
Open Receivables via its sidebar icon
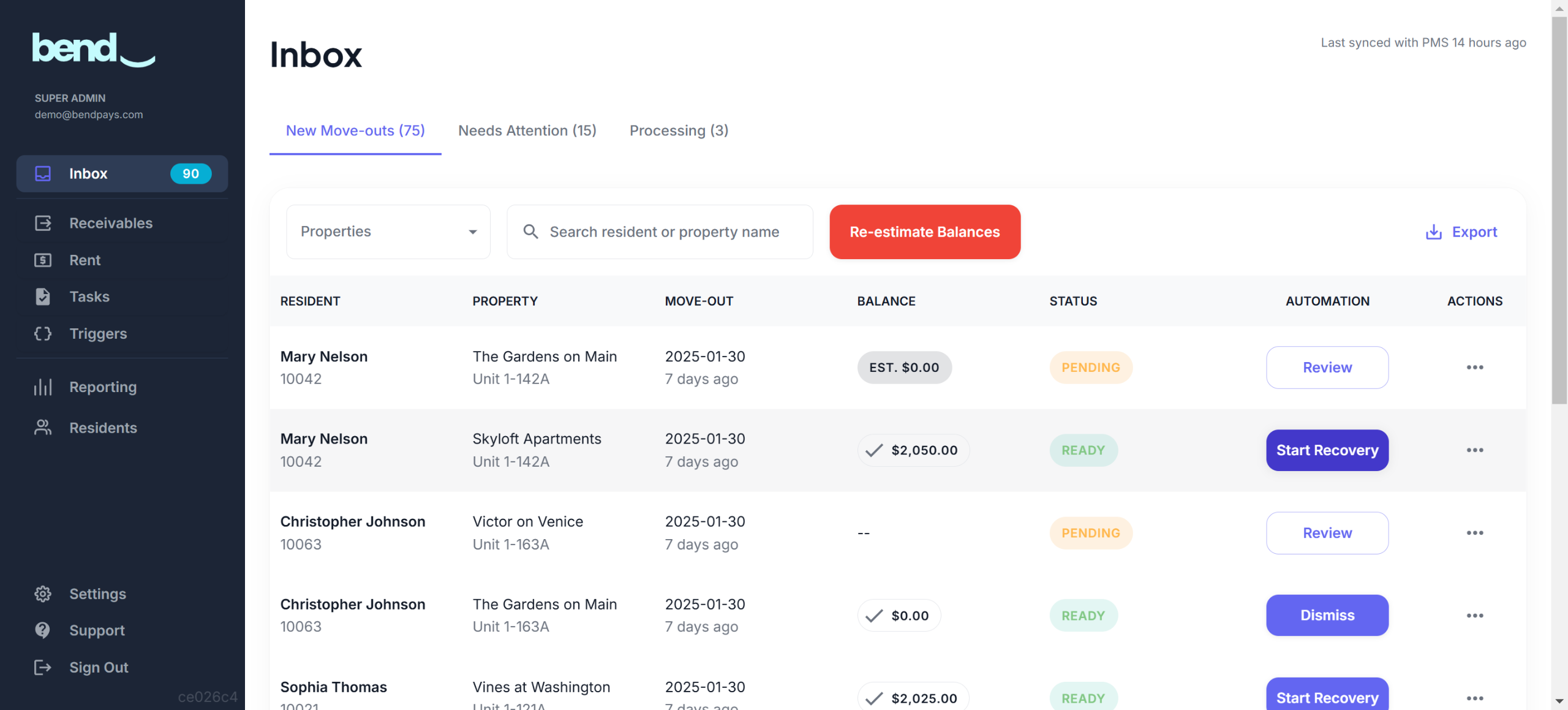[43, 223]
